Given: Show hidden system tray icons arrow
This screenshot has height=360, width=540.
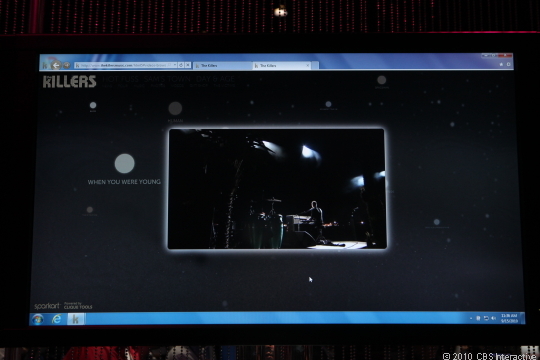Looking at the screenshot, I should coord(471,318).
